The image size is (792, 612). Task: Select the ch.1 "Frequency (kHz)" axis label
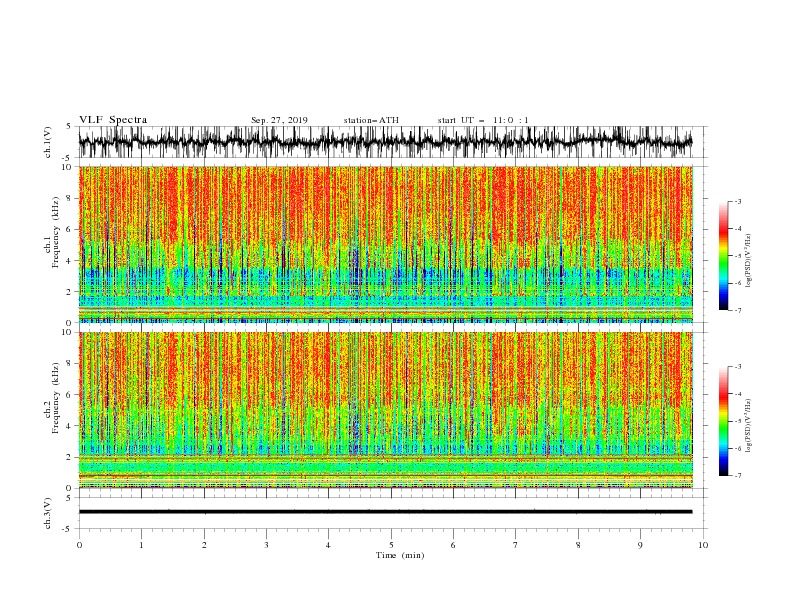point(55,233)
